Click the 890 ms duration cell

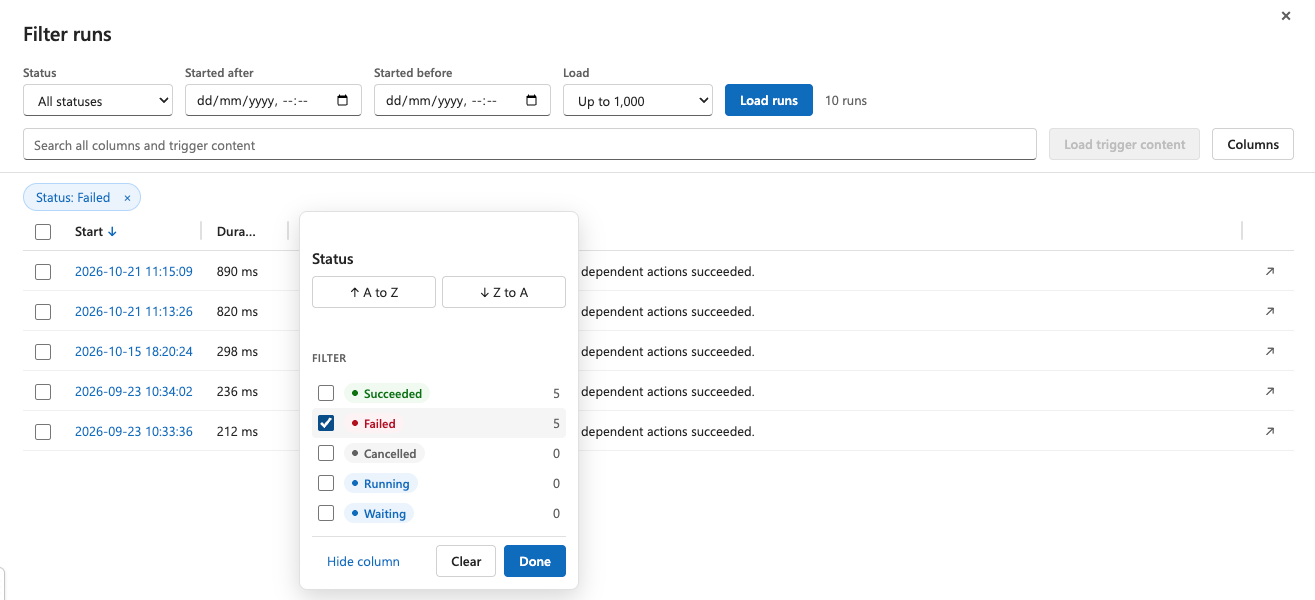tap(237, 271)
